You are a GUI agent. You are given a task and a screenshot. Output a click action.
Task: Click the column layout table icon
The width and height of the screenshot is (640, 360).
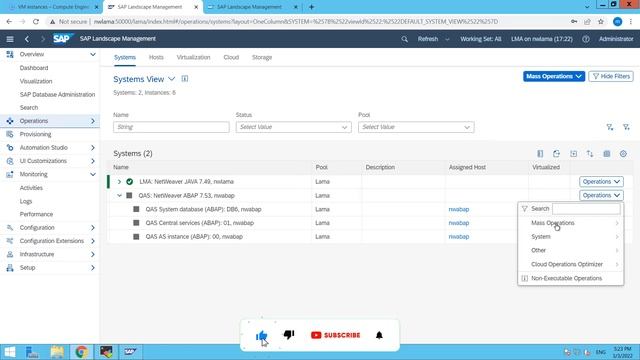(x=540, y=154)
